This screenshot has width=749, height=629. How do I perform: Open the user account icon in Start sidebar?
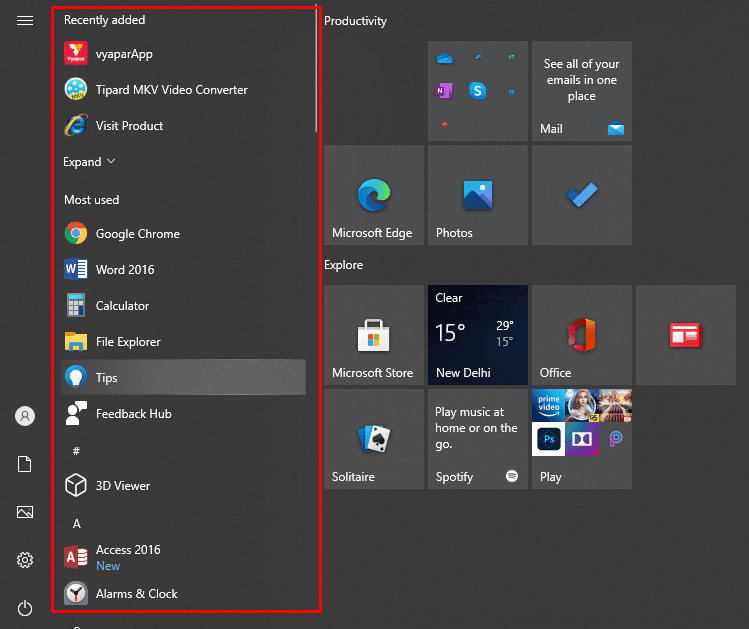pyautogui.click(x=25, y=416)
